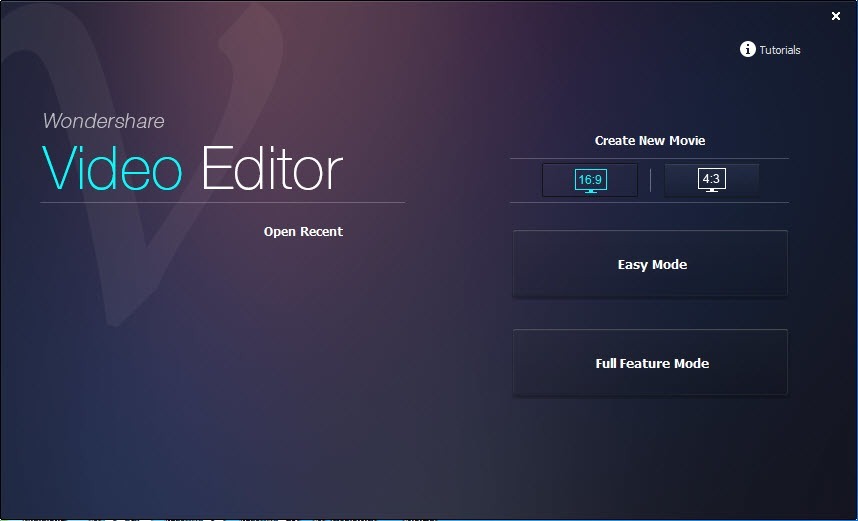The height and width of the screenshot is (521, 858).
Task: Click the Tutorials info icon
Action: point(747,49)
